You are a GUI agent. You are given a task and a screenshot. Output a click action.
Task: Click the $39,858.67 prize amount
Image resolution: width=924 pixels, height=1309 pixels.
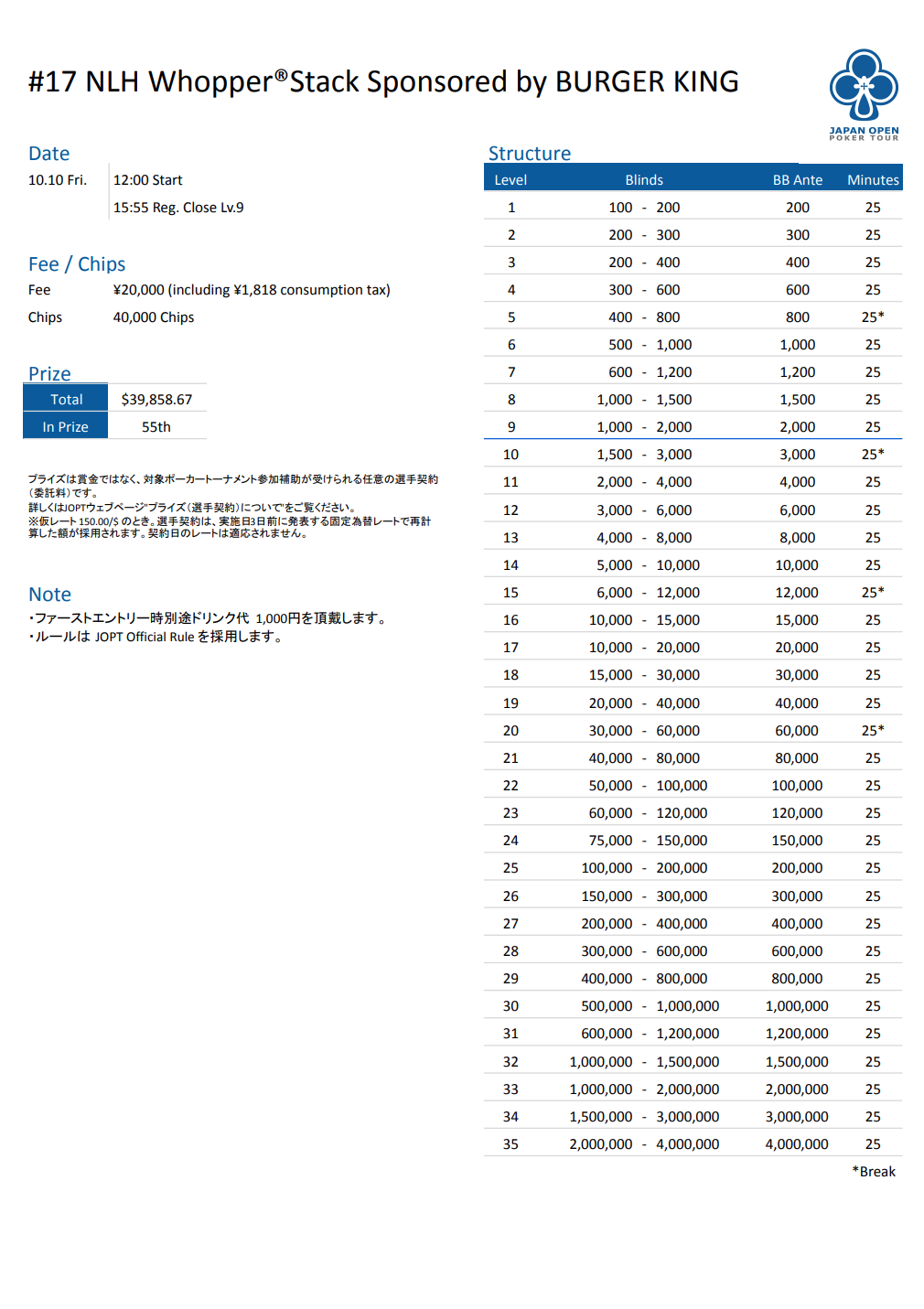click(x=156, y=400)
